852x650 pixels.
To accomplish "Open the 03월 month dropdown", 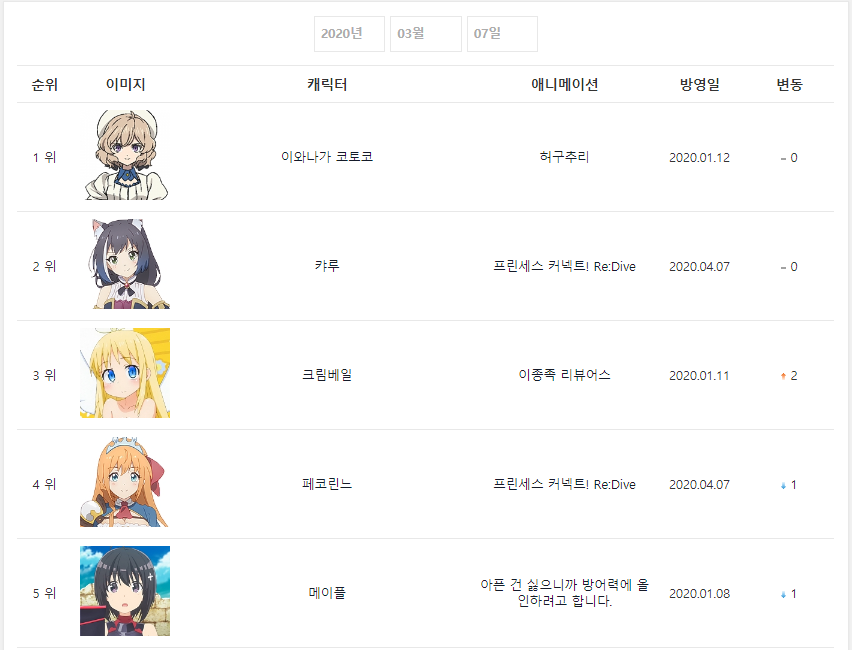I will 425,34.
